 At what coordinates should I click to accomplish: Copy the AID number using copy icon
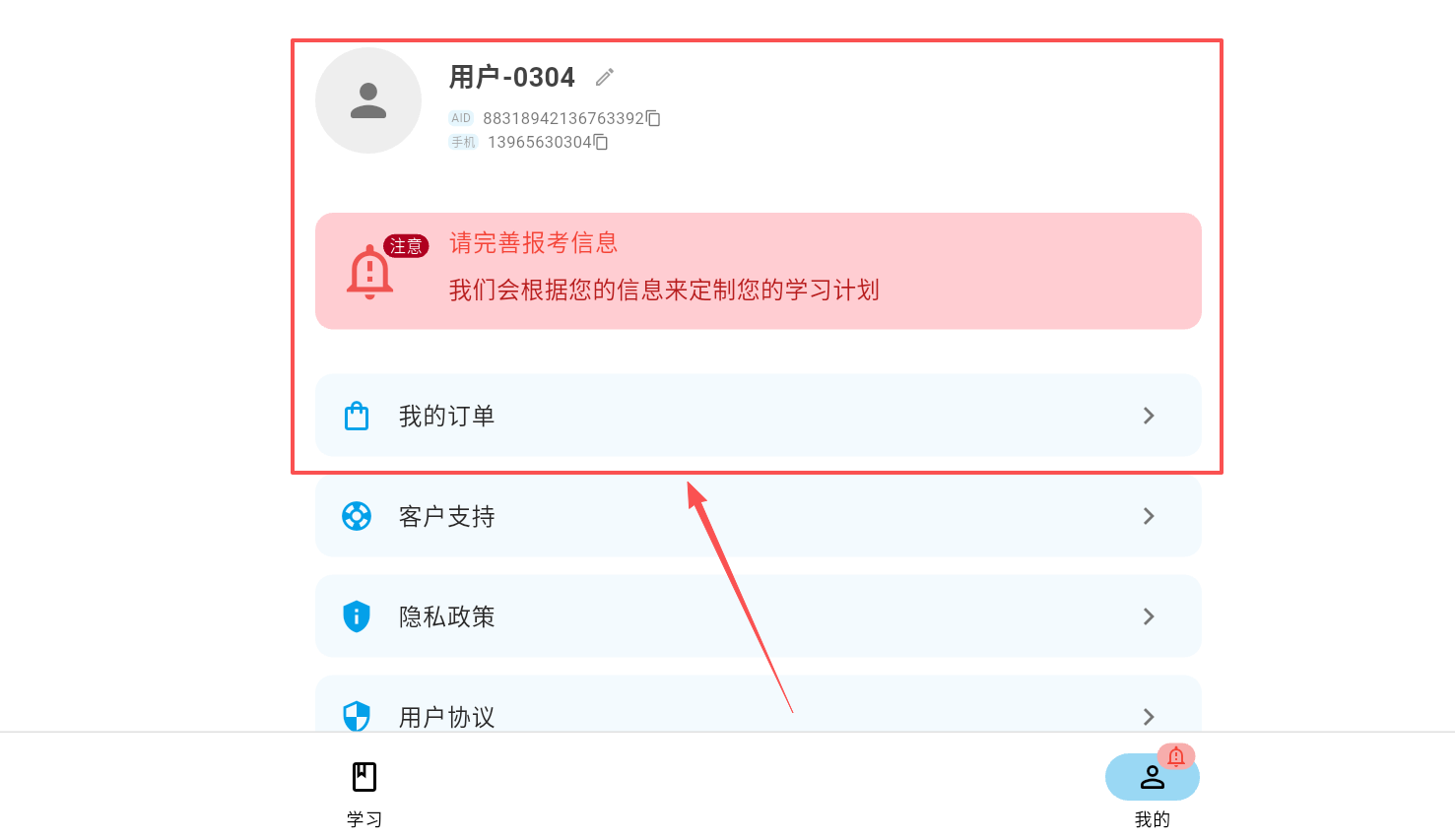coord(653,118)
